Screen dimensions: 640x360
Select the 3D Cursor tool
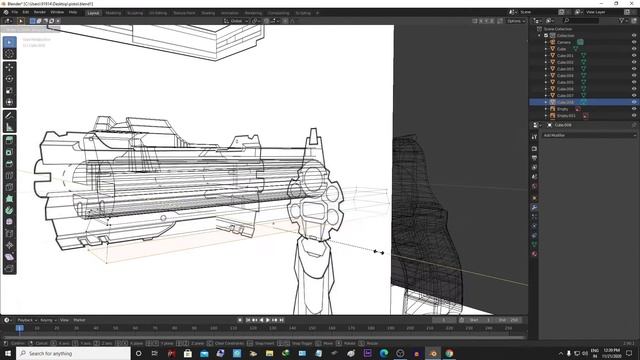pyautogui.click(x=9, y=54)
